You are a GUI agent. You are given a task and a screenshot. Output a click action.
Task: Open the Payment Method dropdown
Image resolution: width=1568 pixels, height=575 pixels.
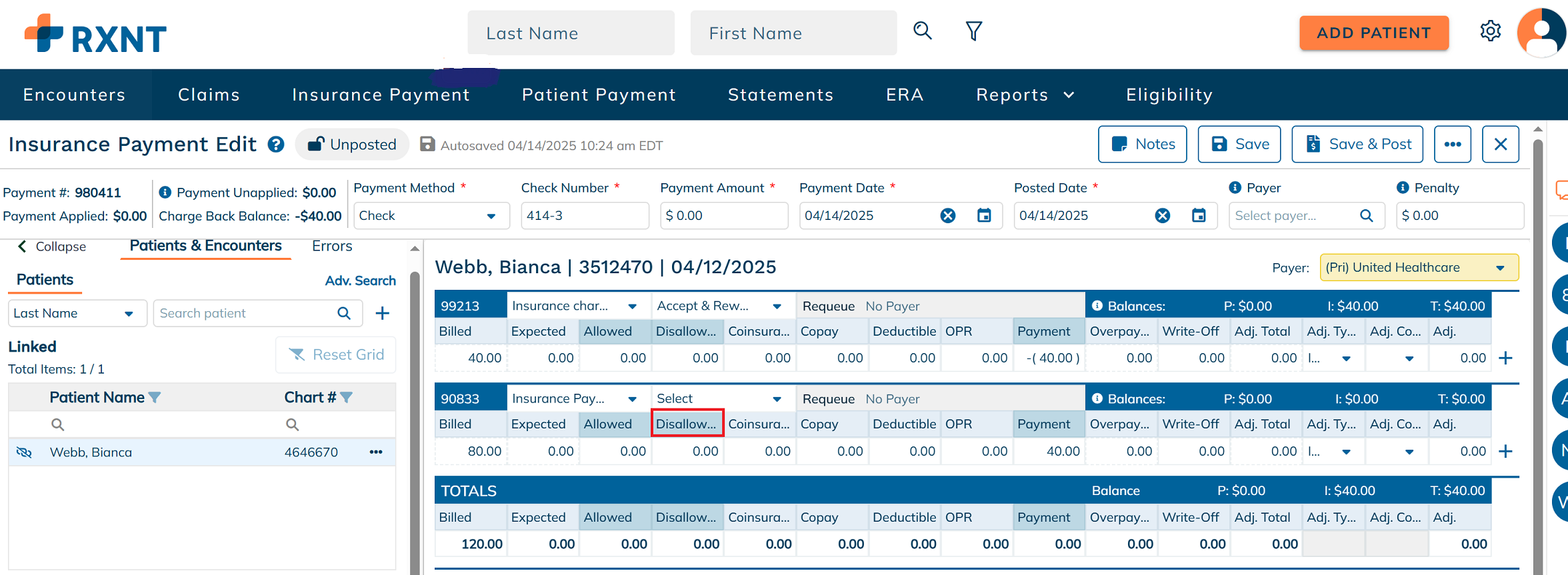click(431, 216)
